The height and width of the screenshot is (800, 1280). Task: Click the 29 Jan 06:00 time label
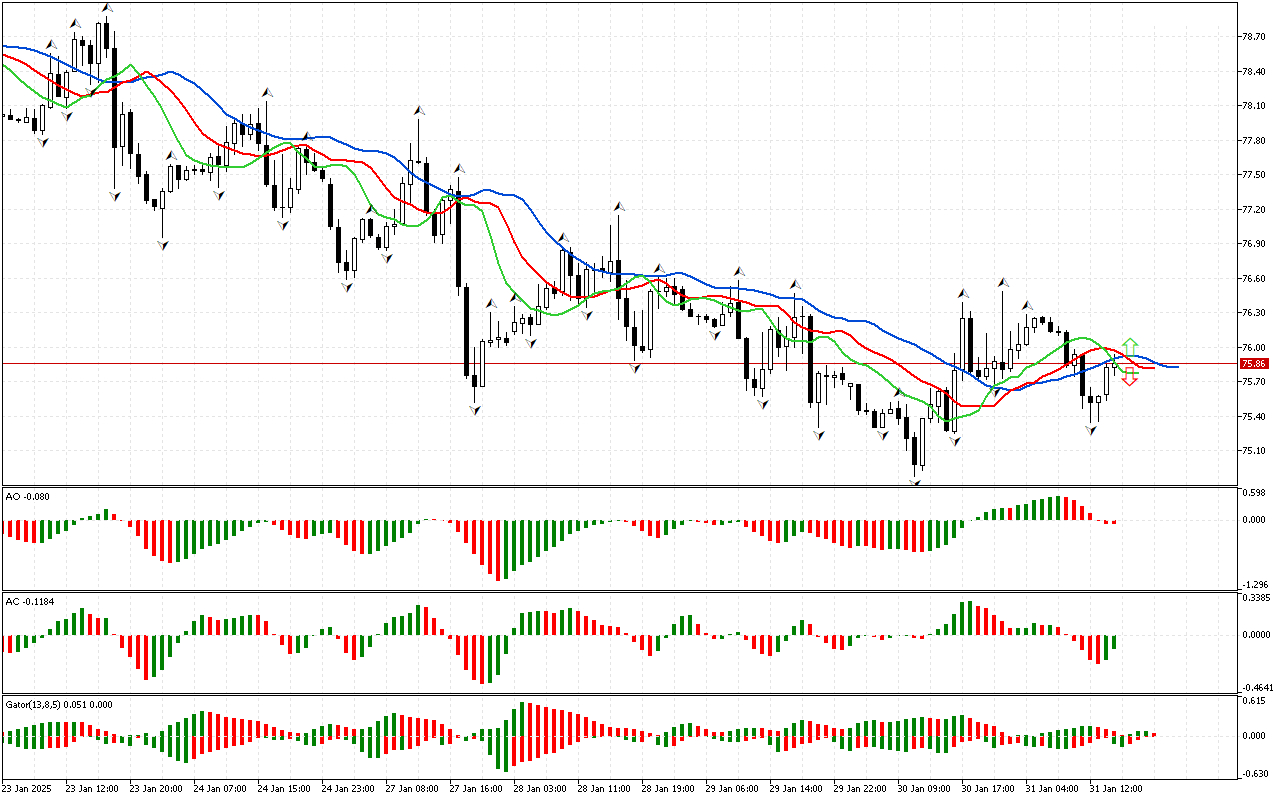tap(733, 789)
